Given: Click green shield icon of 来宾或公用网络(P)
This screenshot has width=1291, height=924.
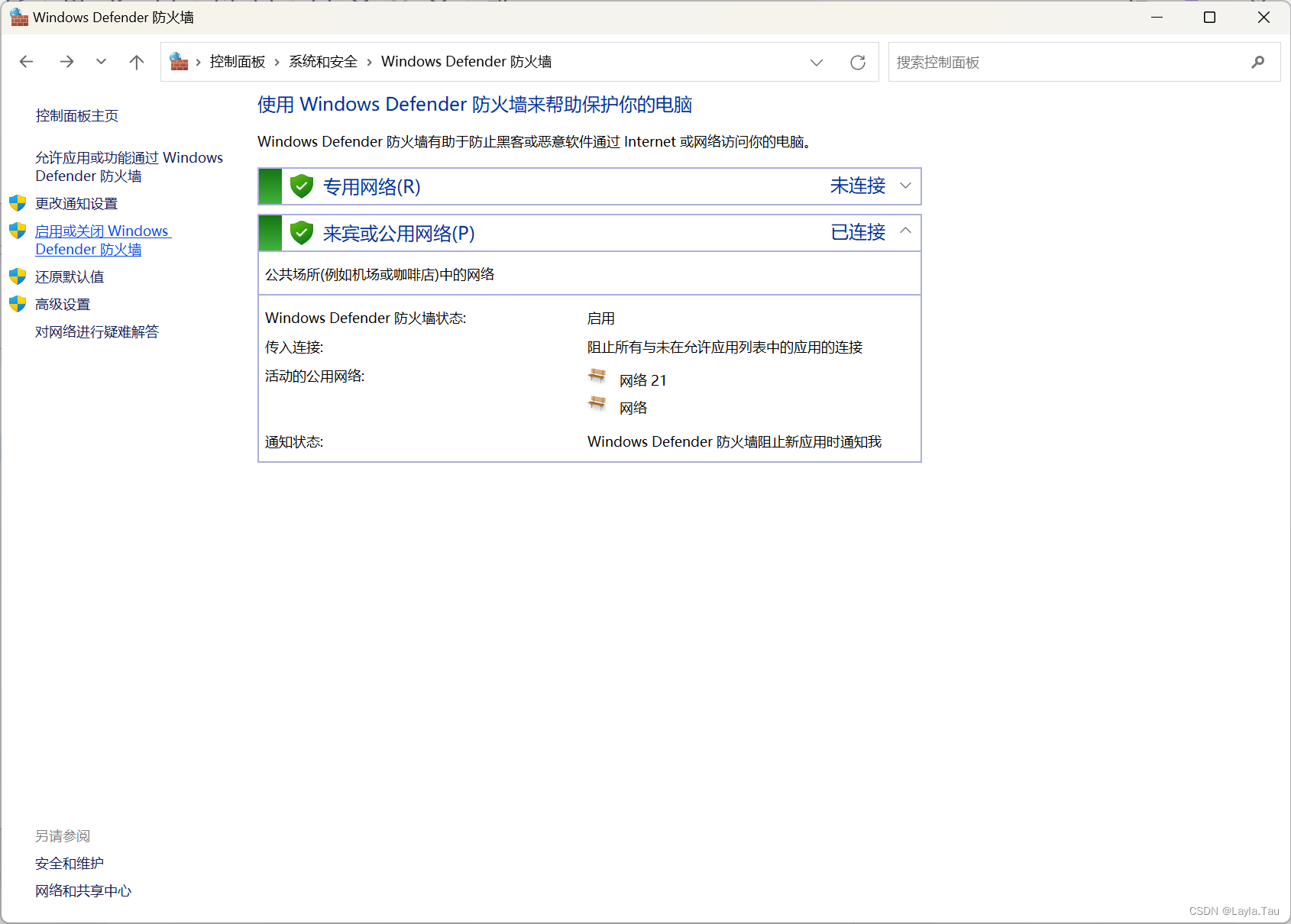Looking at the screenshot, I should pos(302,232).
